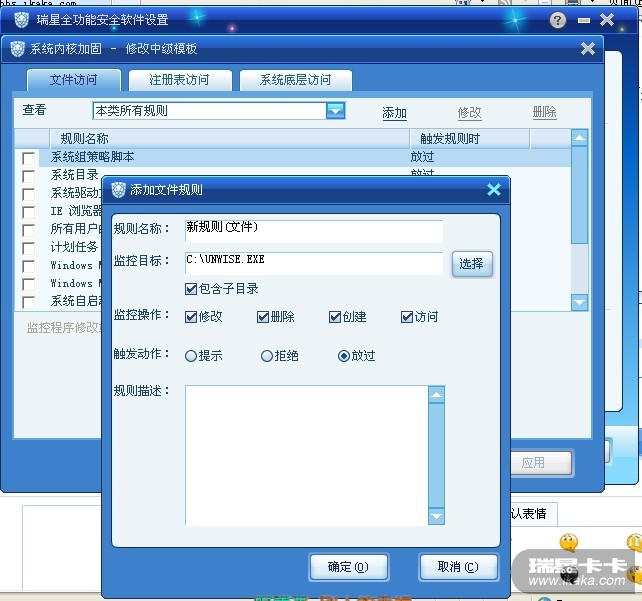Screen dimensions: 642x601
Task: Click the 删除 rule link
Action: click(x=544, y=112)
